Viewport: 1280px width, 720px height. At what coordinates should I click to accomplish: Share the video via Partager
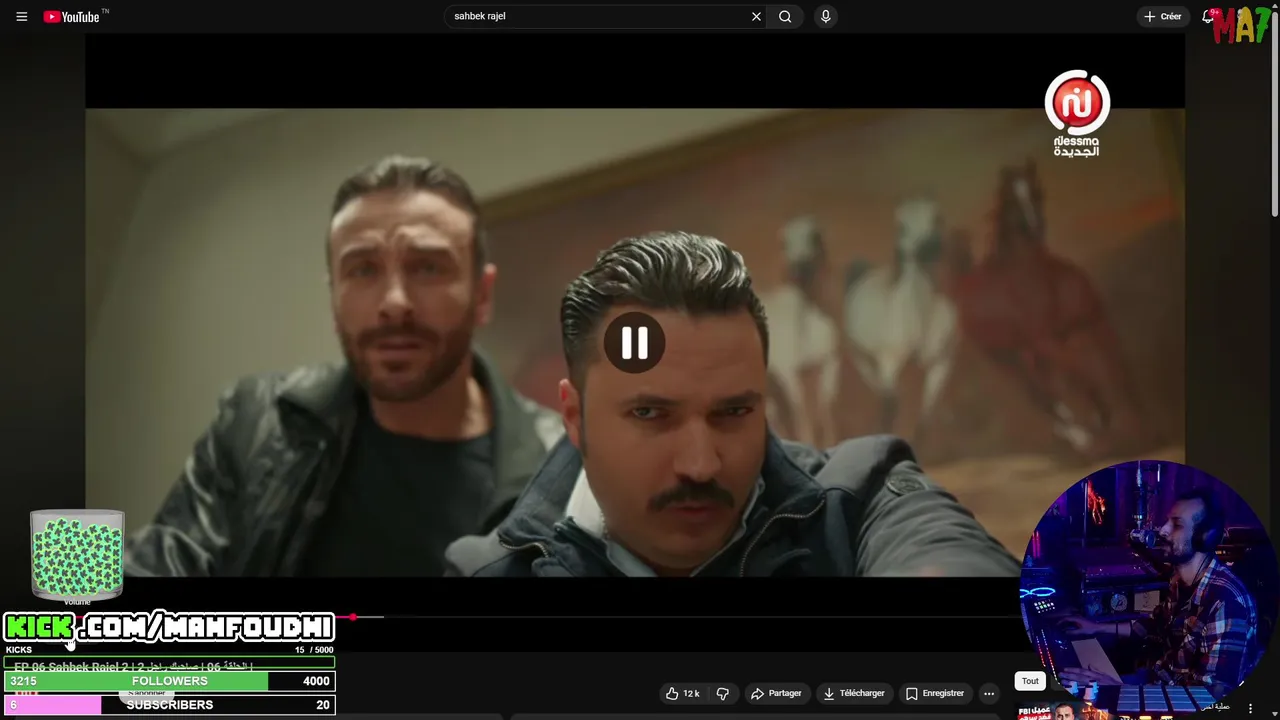point(776,693)
